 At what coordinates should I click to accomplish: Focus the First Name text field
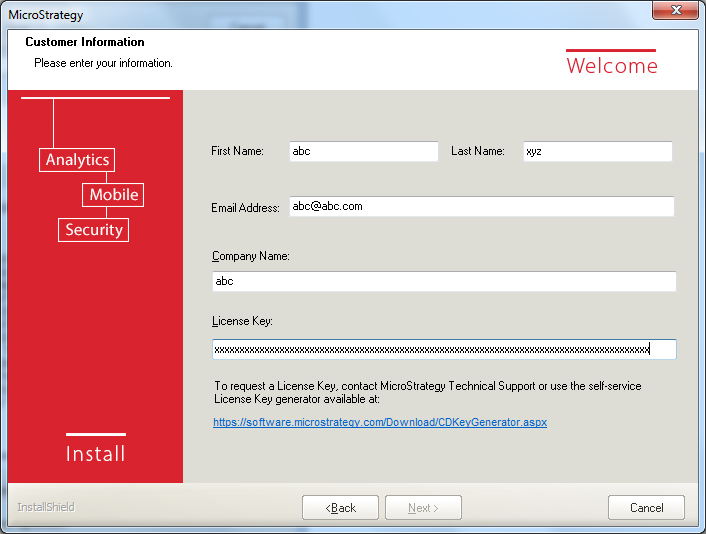click(x=363, y=151)
